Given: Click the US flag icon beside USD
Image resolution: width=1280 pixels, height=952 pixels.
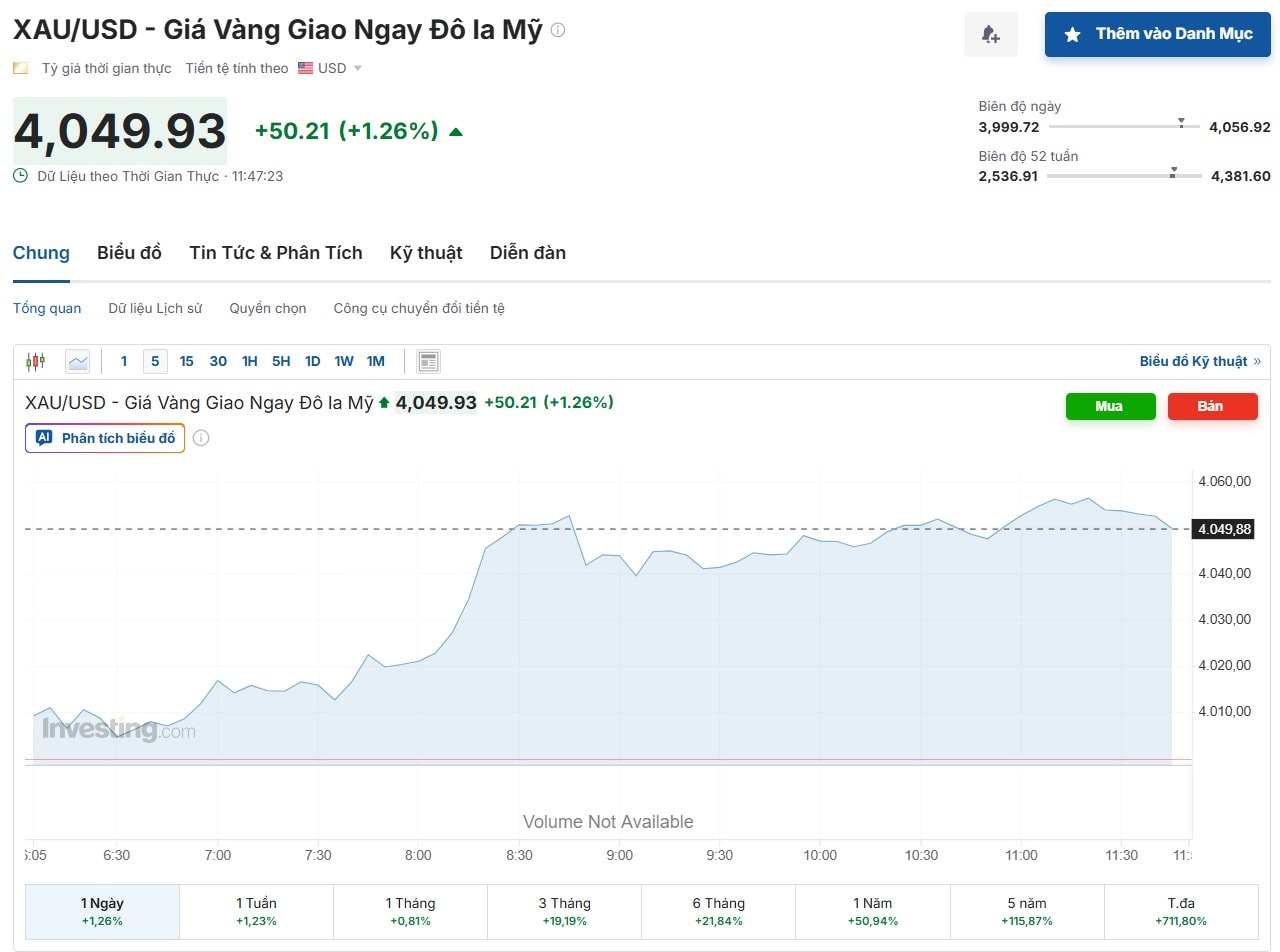Looking at the screenshot, I should (305, 67).
